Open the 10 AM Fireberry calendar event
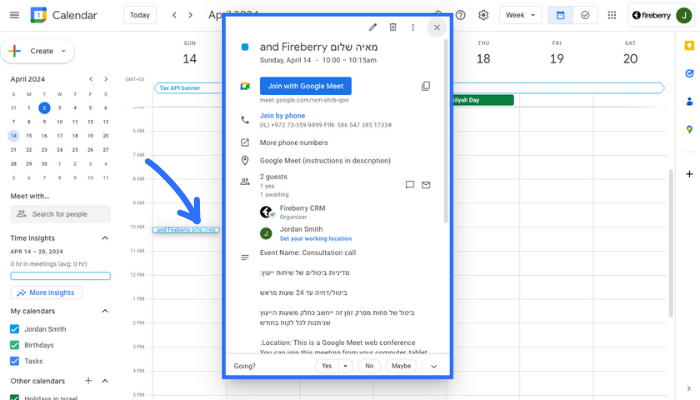700x400 pixels. tap(186, 230)
